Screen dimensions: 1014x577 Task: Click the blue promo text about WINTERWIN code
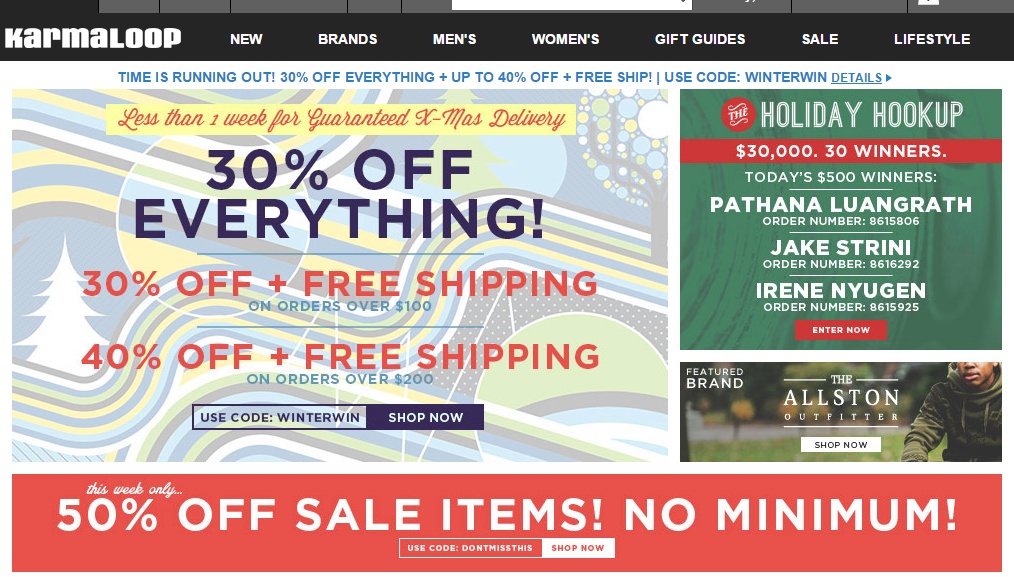tap(472, 78)
